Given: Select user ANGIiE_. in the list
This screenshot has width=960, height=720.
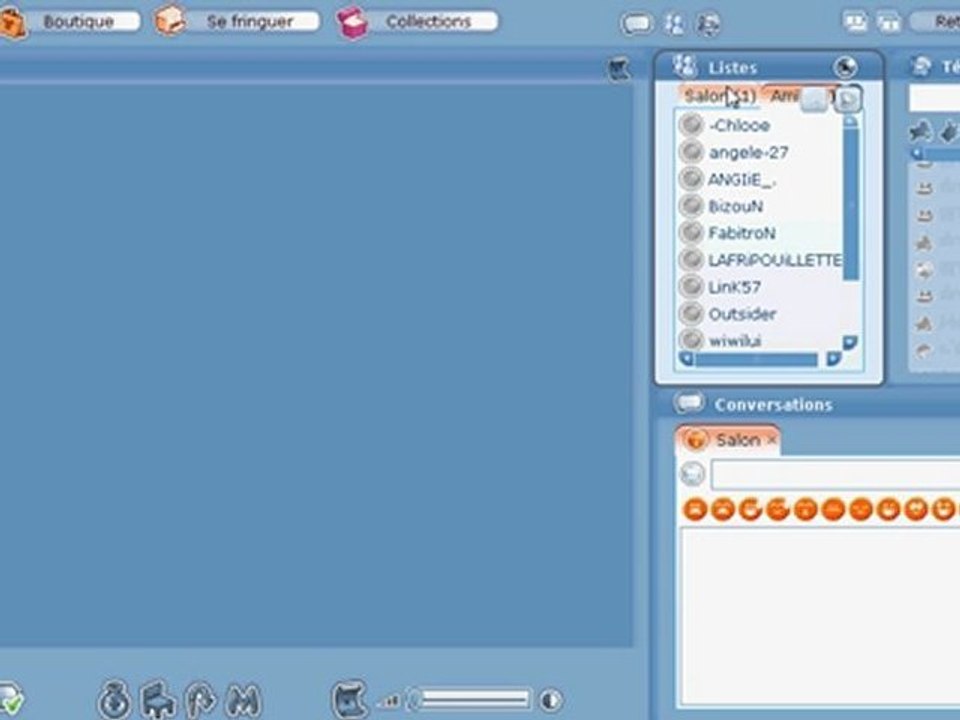Looking at the screenshot, I should point(742,179).
